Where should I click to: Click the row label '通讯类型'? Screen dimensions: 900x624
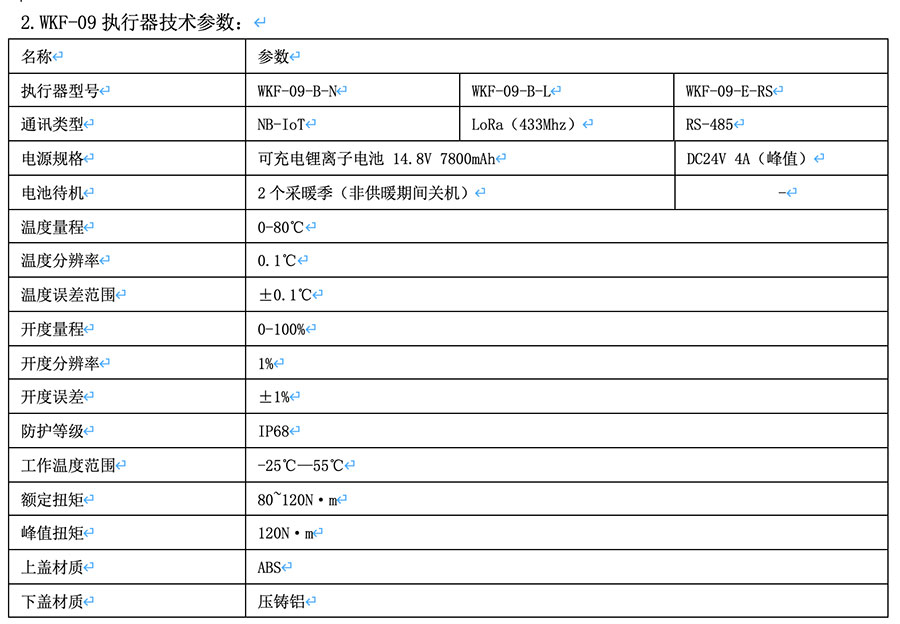coord(52,124)
